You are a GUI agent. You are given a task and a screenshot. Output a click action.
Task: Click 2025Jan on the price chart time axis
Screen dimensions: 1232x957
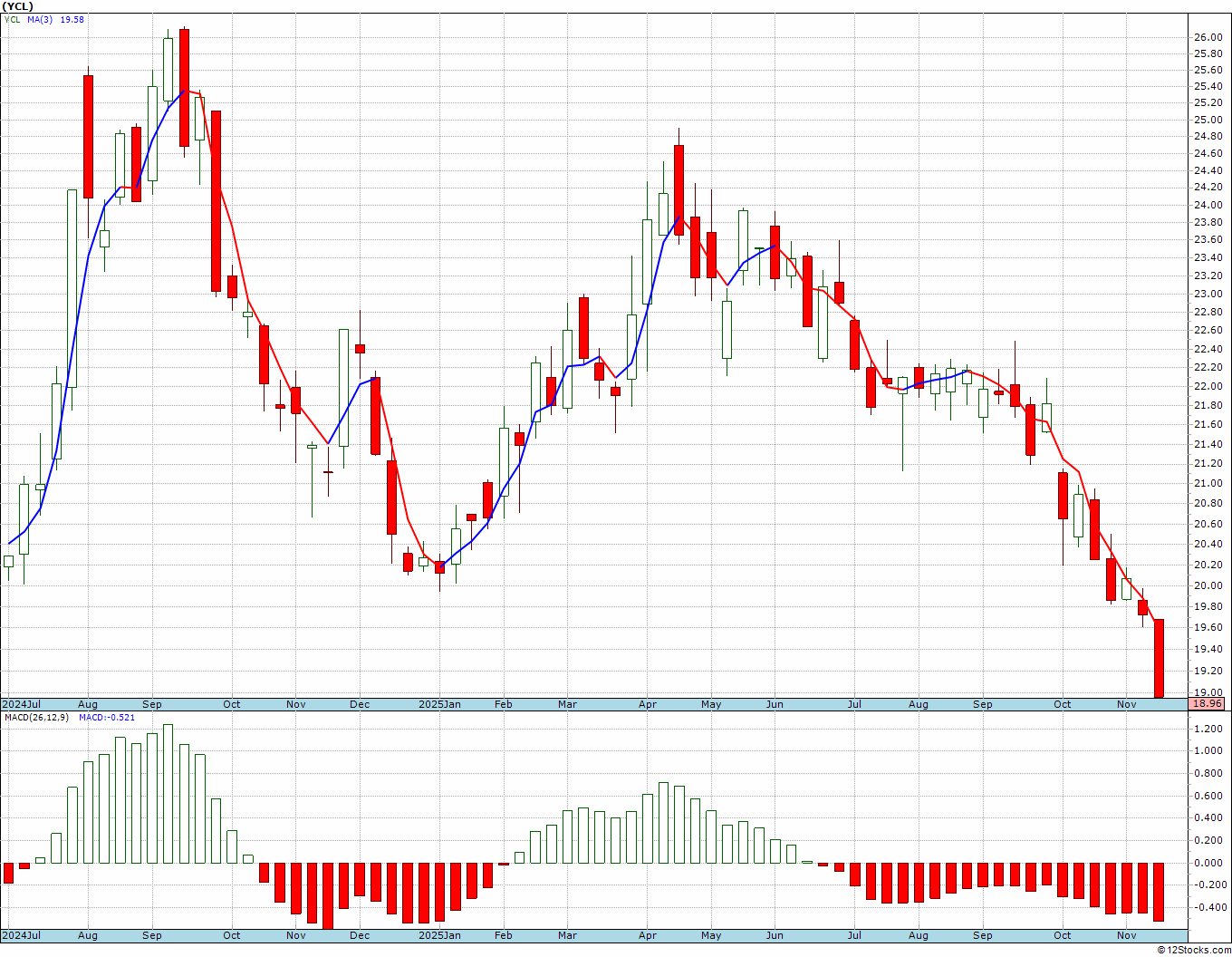click(x=440, y=704)
